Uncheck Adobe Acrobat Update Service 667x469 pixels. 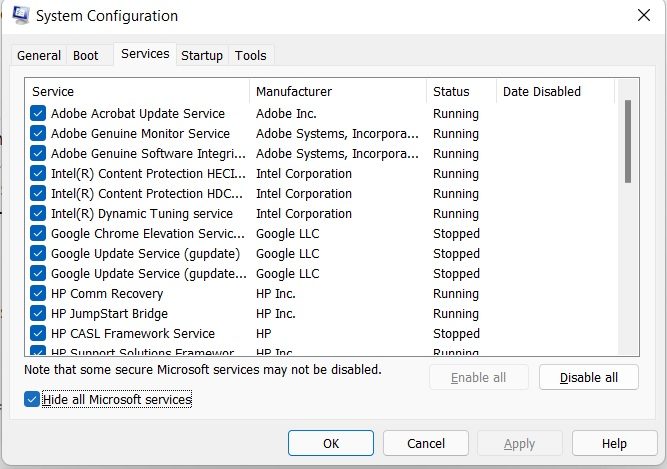point(38,114)
